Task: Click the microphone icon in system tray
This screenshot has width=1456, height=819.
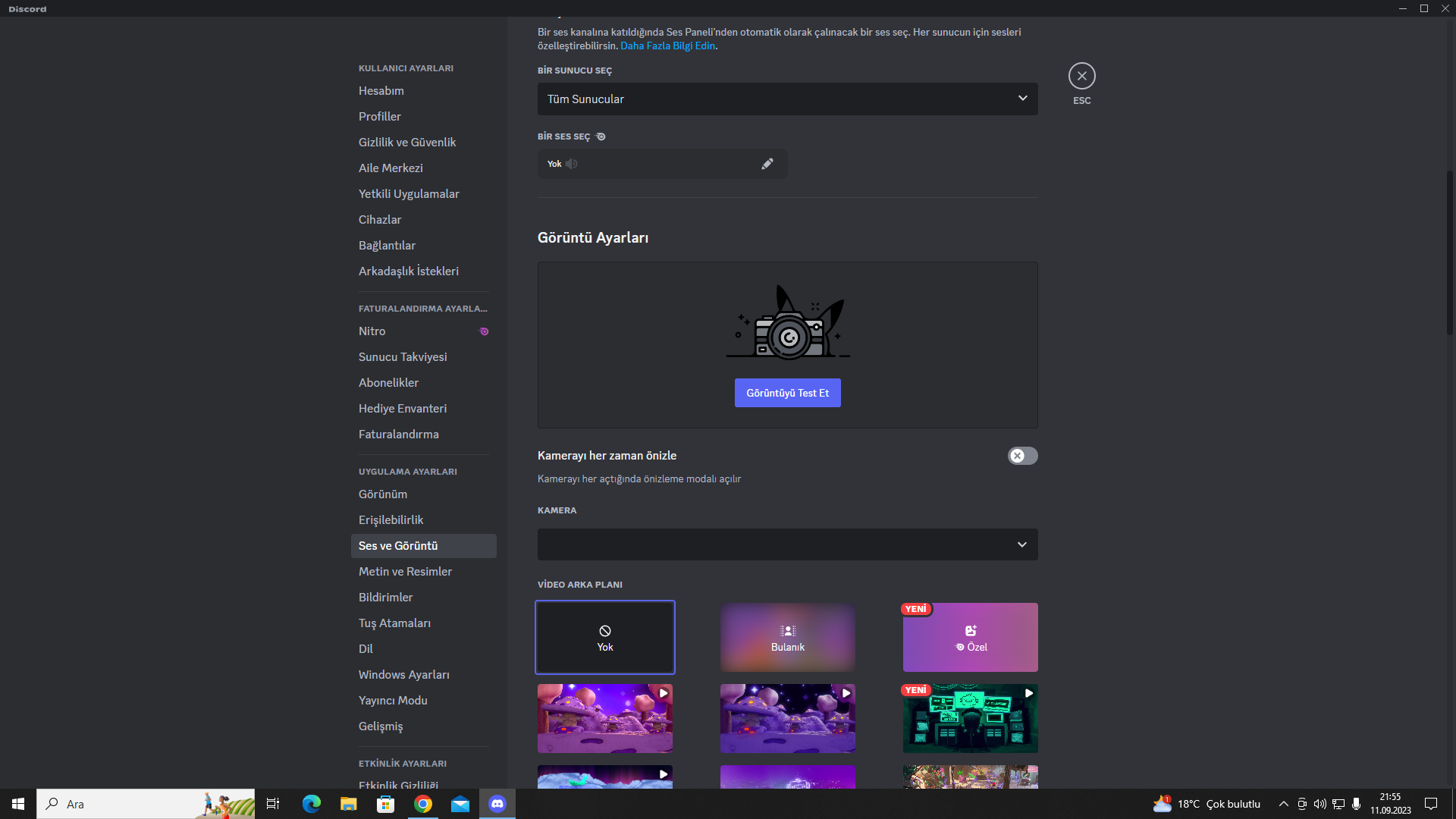Action: [x=1356, y=804]
